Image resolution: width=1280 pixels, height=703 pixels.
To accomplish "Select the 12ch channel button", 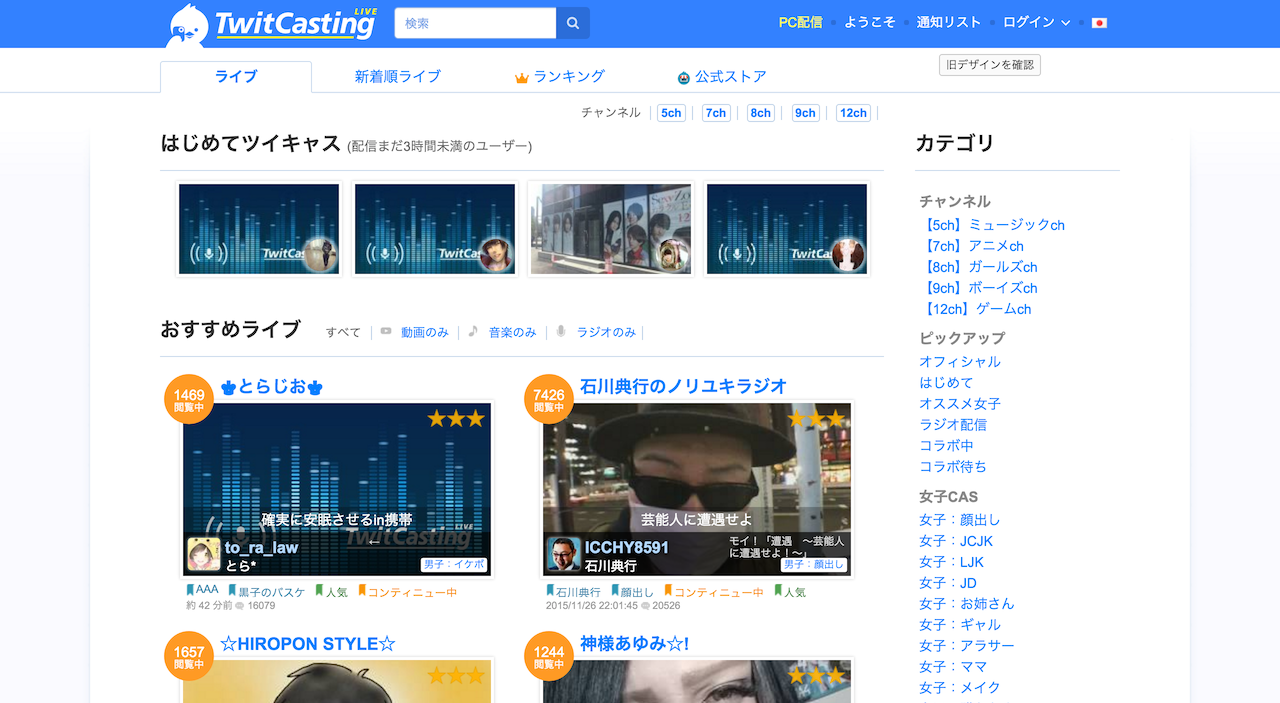I will [x=853, y=113].
